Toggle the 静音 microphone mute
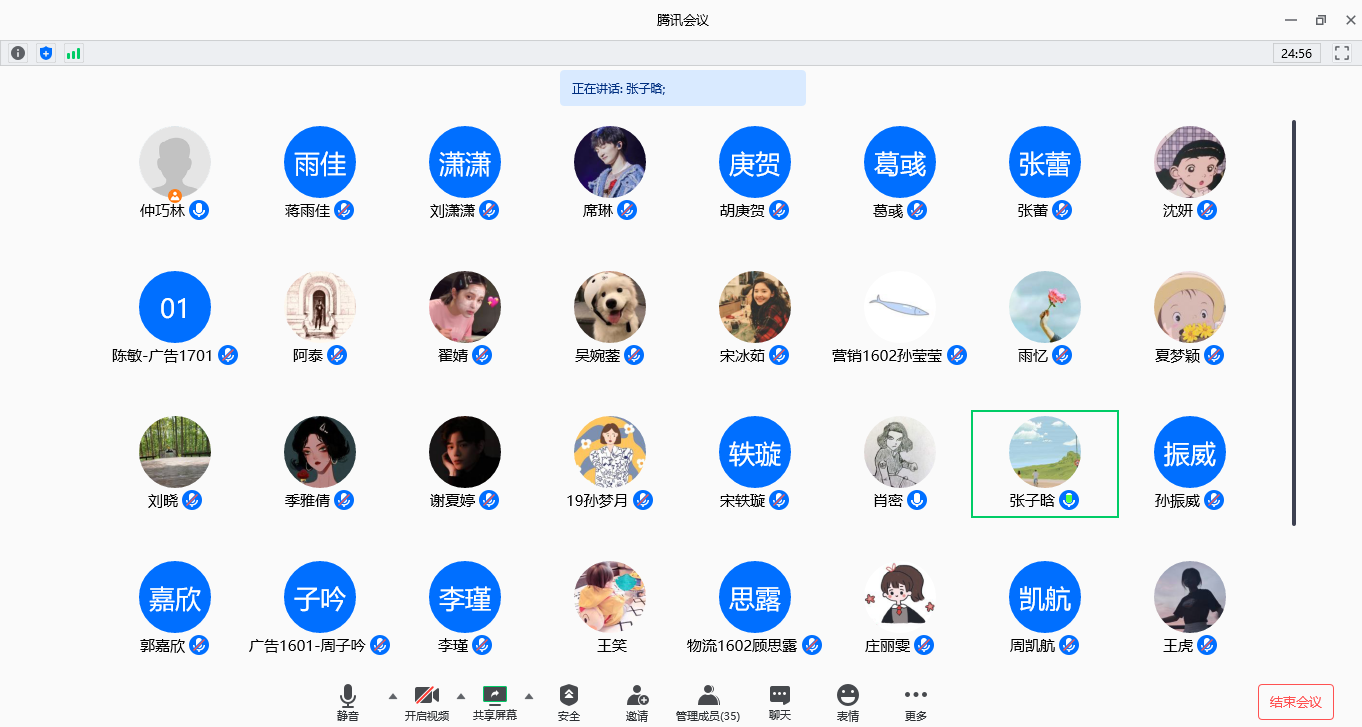1362x727 pixels. [x=348, y=702]
